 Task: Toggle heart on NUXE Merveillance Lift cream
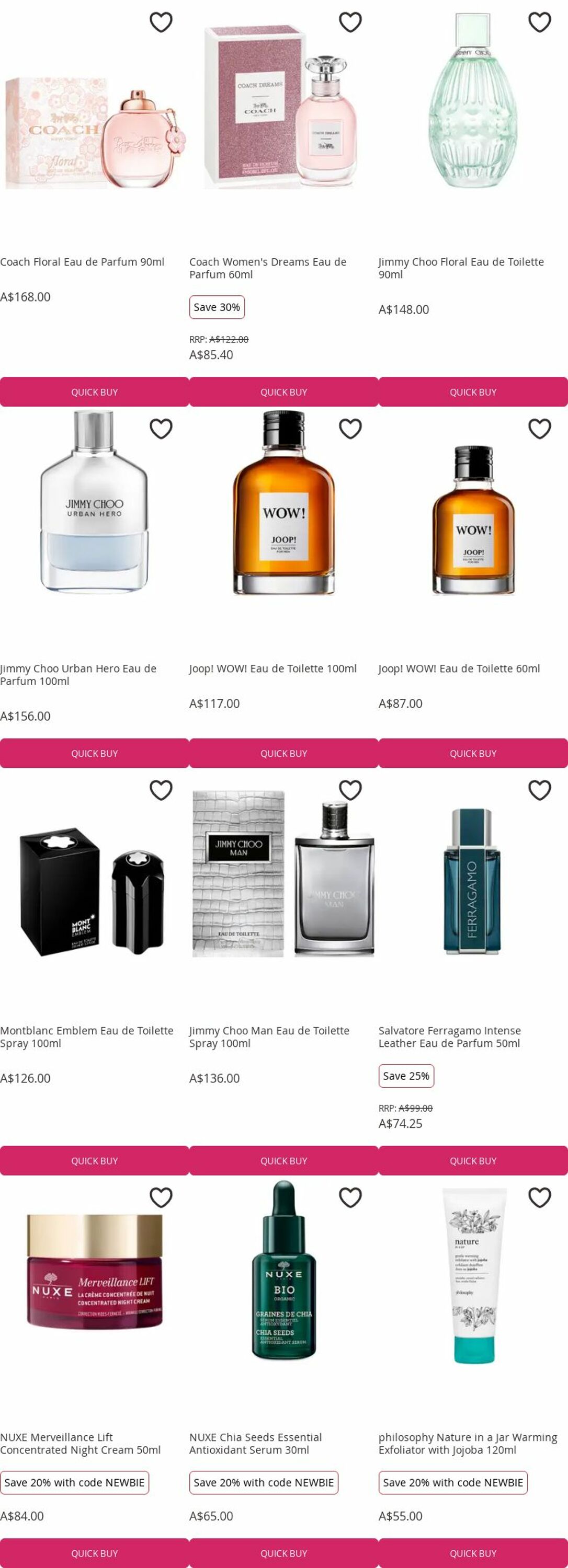click(x=161, y=1197)
